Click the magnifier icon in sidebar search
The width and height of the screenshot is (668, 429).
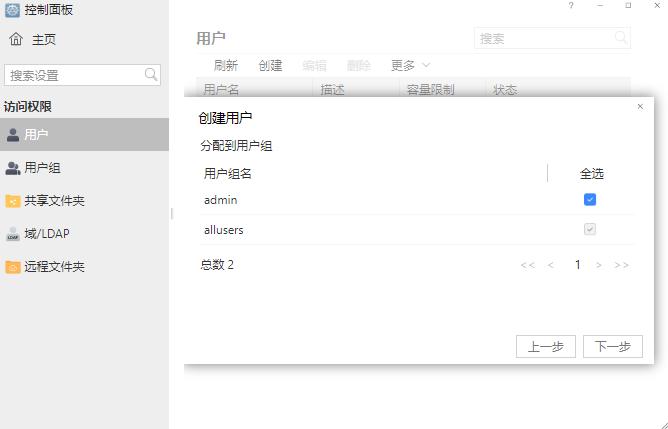pos(152,75)
